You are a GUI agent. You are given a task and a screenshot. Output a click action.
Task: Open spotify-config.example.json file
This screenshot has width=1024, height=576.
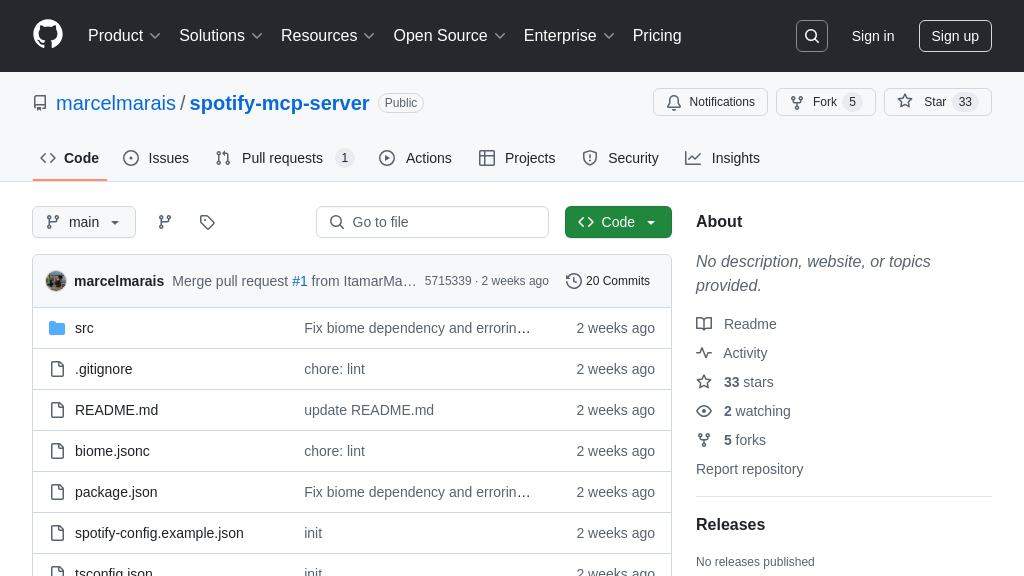(159, 533)
